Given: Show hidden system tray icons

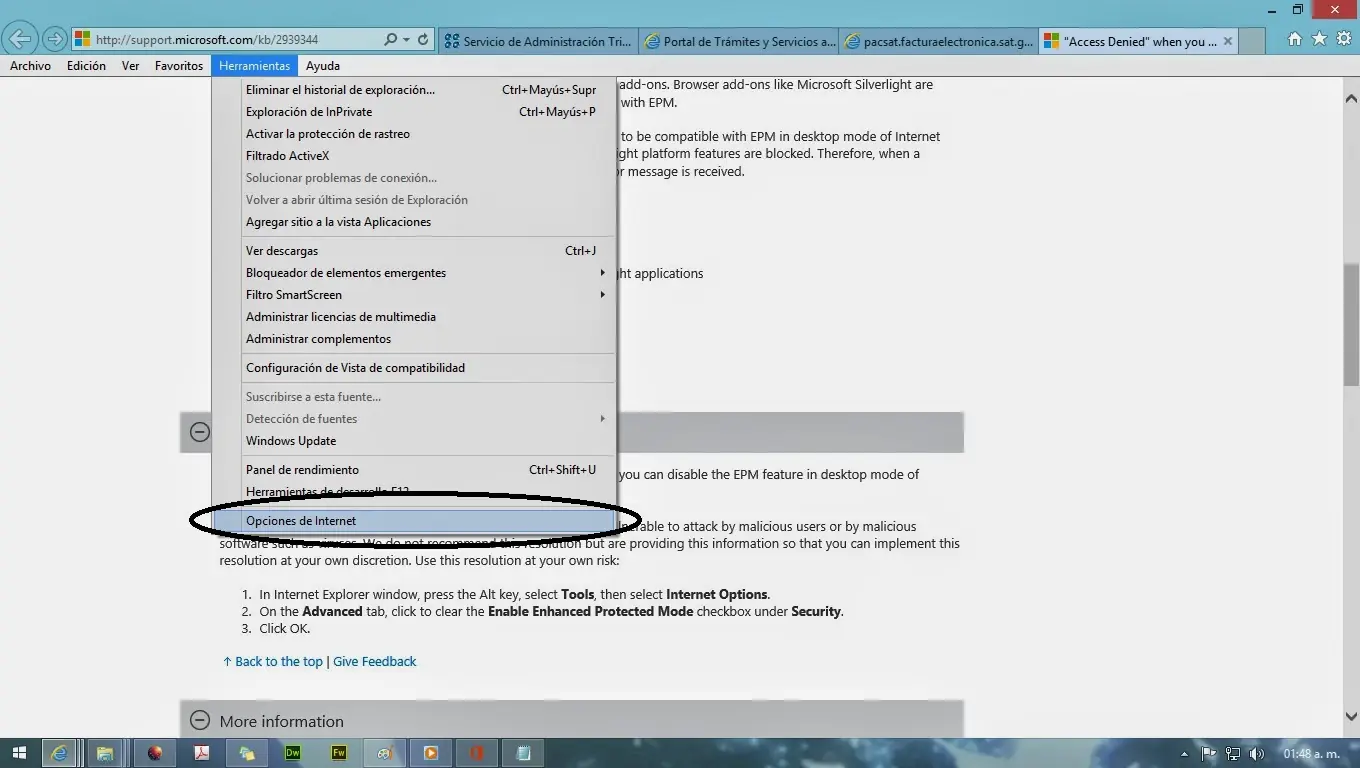Looking at the screenshot, I should pos(1185,754).
